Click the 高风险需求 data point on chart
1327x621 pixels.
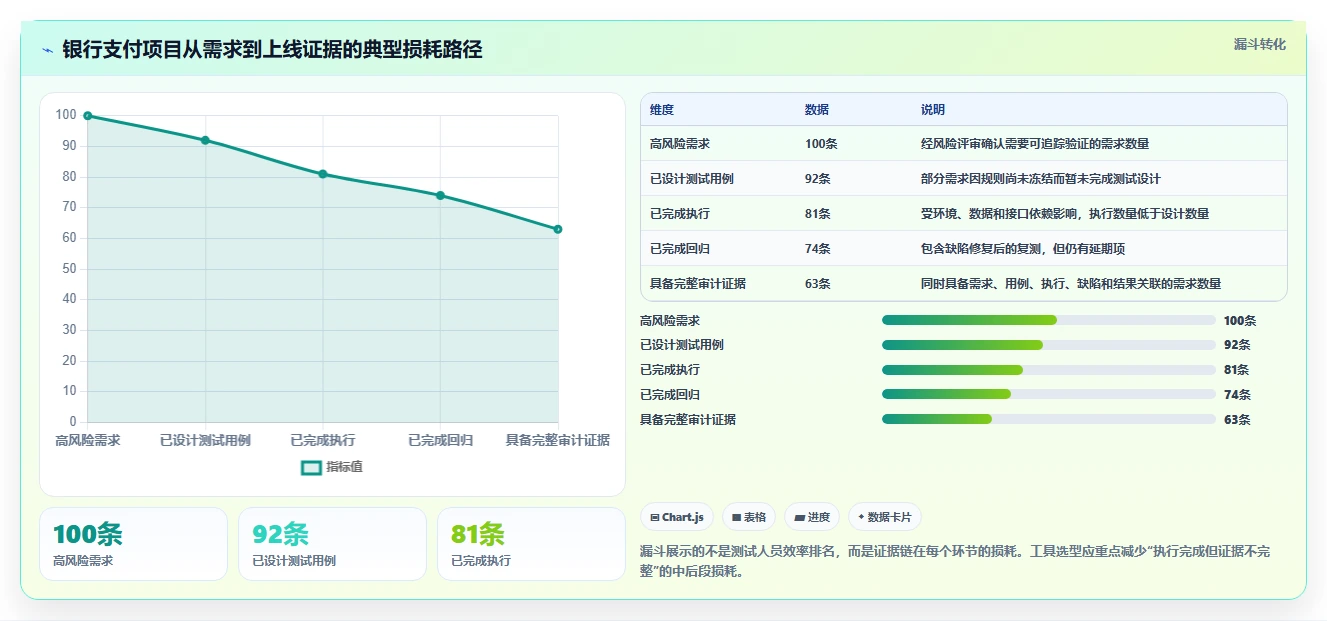point(88,116)
